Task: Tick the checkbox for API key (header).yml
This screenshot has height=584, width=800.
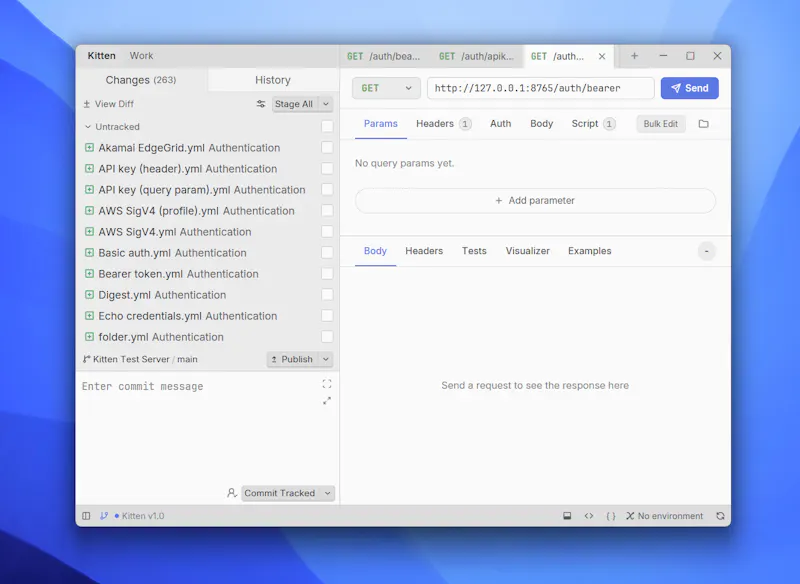Action: tap(328, 168)
